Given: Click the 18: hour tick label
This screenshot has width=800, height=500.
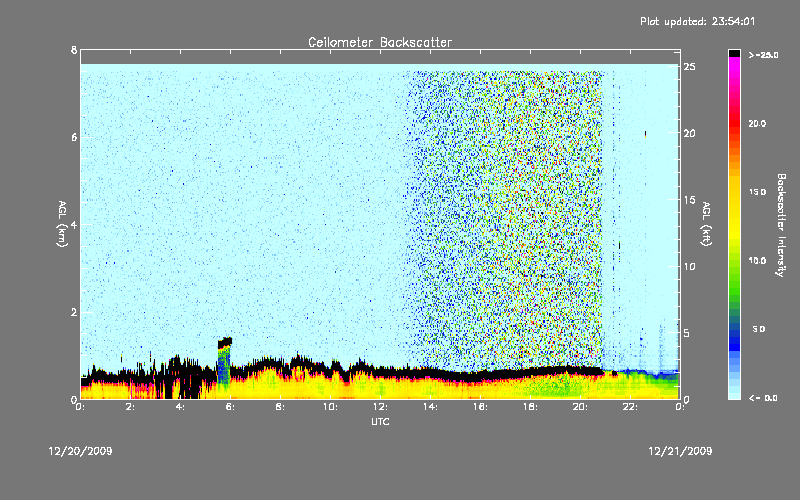Looking at the screenshot, I should [x=530, y=407].
